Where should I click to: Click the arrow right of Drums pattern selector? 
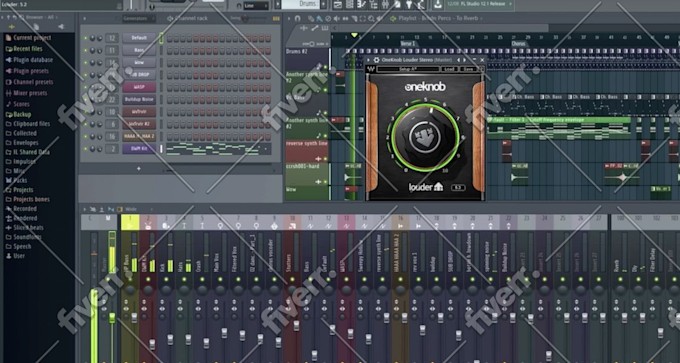tap(324, 4)
